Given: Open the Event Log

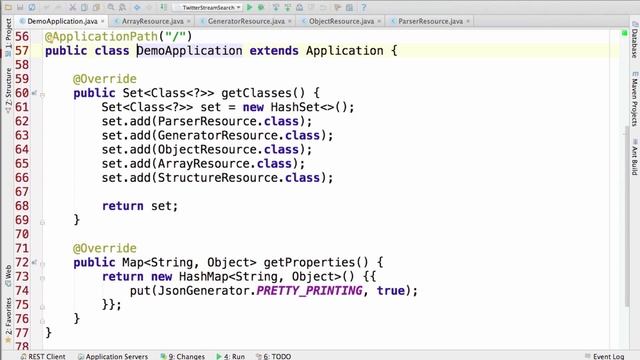Looking at the screenshot, I should (x=604, y=356).
